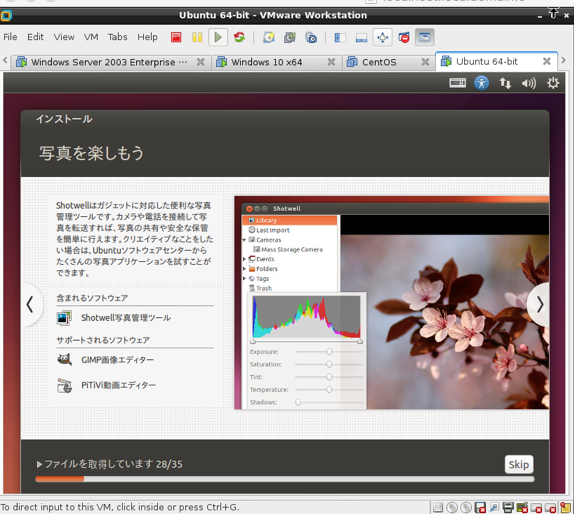574x514 pixels.
Task: Close the Ubuntu 64-bit tab
Action: tap(547, 61)
